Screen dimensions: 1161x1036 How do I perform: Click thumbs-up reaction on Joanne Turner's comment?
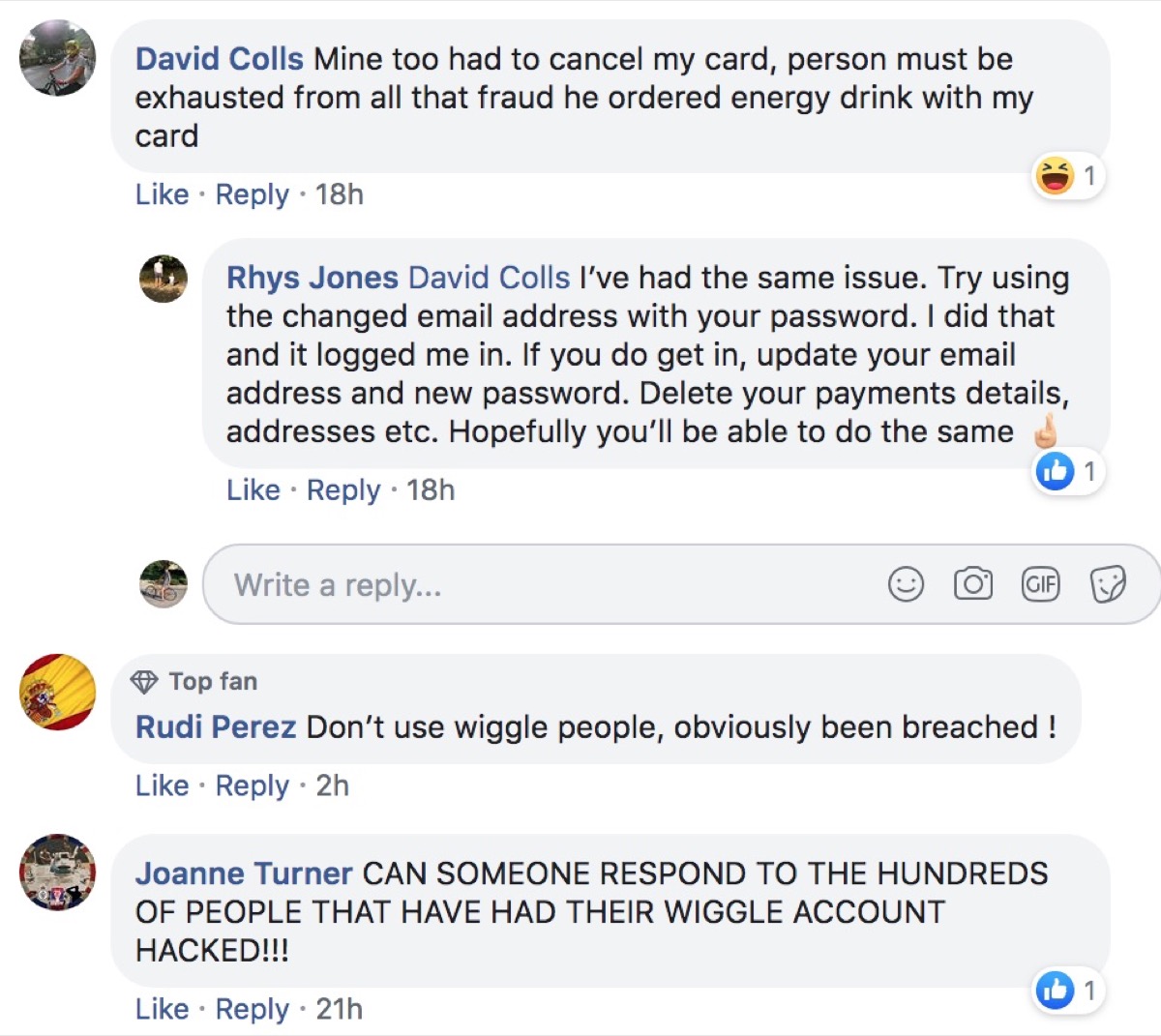1055,990
